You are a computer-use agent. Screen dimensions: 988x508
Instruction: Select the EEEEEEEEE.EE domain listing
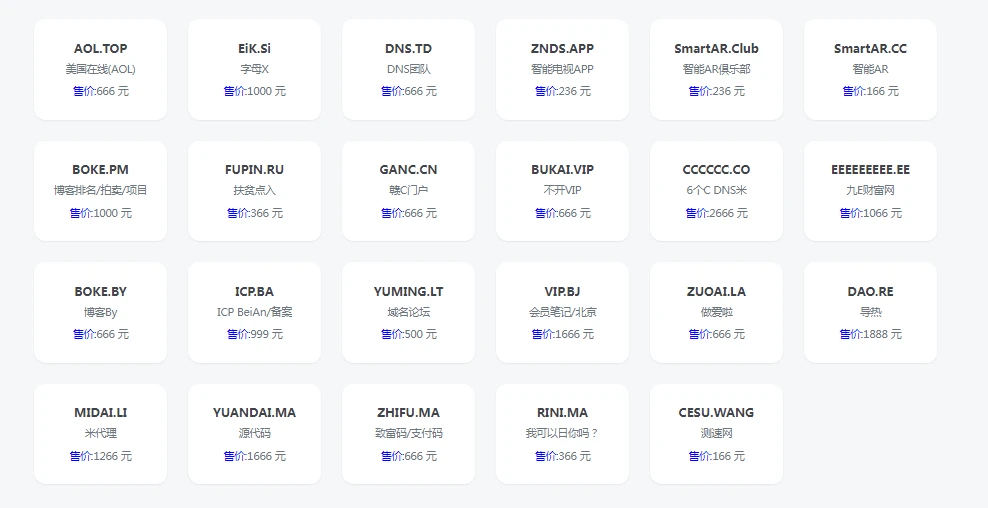pyautogui.click(x=870, y=170)
